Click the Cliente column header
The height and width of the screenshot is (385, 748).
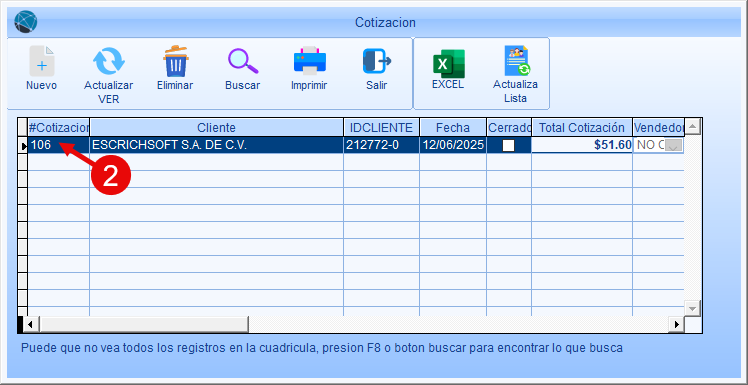217,127
